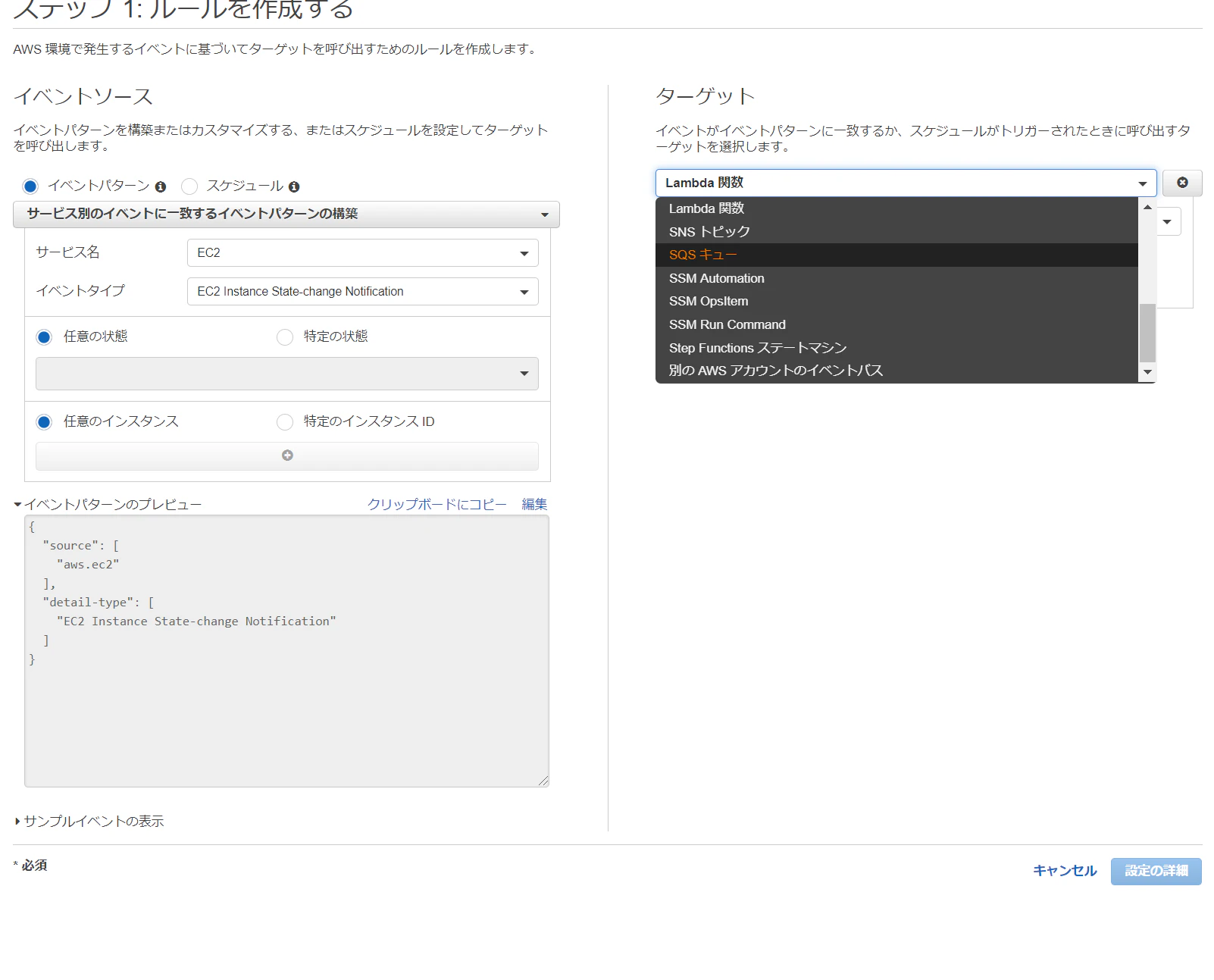The width and height of the screenshot is (1214, 980).
Task: Choose the 特定の状態 radio option
Action: tap(285, 337)
